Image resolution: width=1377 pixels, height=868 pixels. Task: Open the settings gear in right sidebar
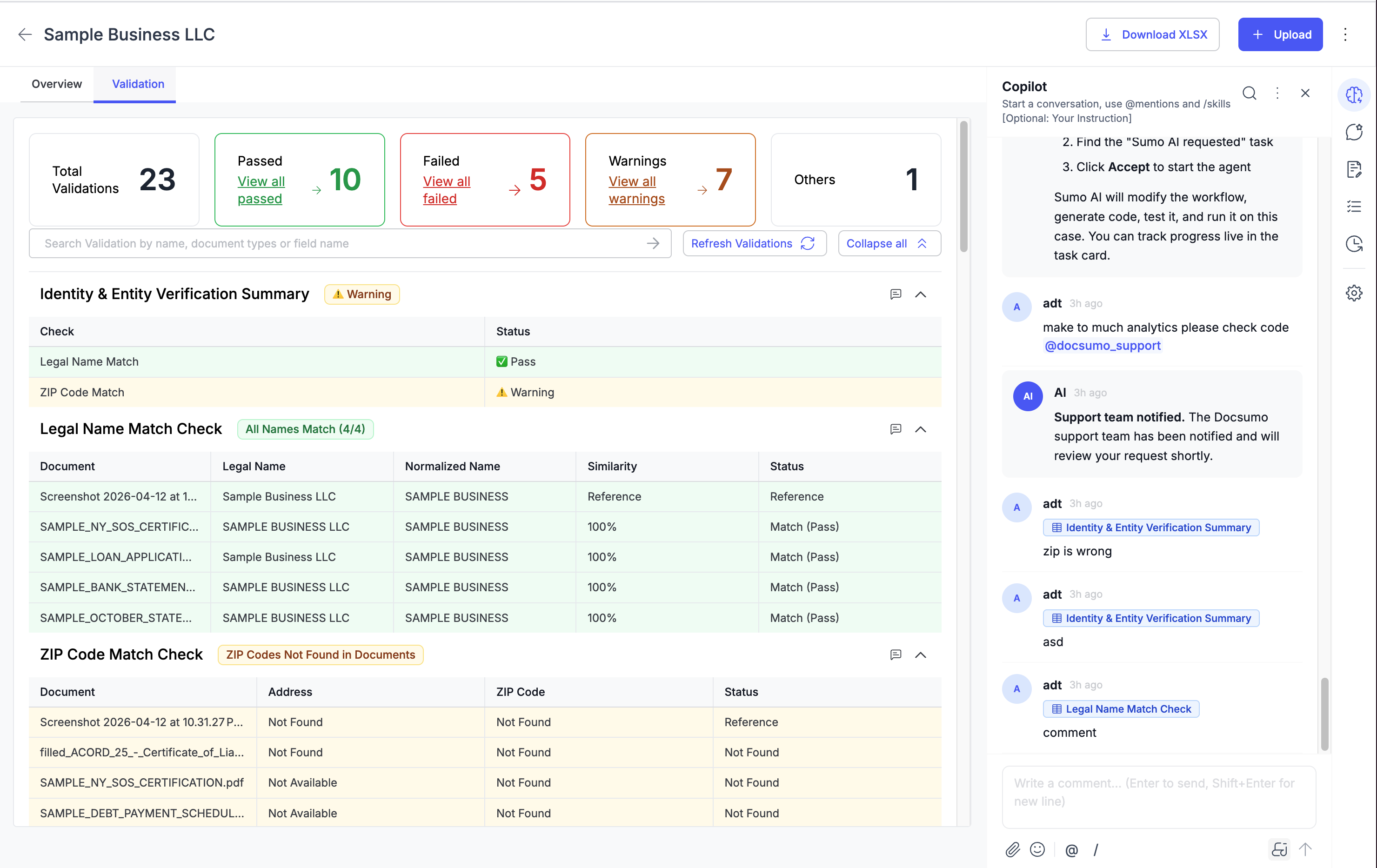click(x=1354, y=294)
